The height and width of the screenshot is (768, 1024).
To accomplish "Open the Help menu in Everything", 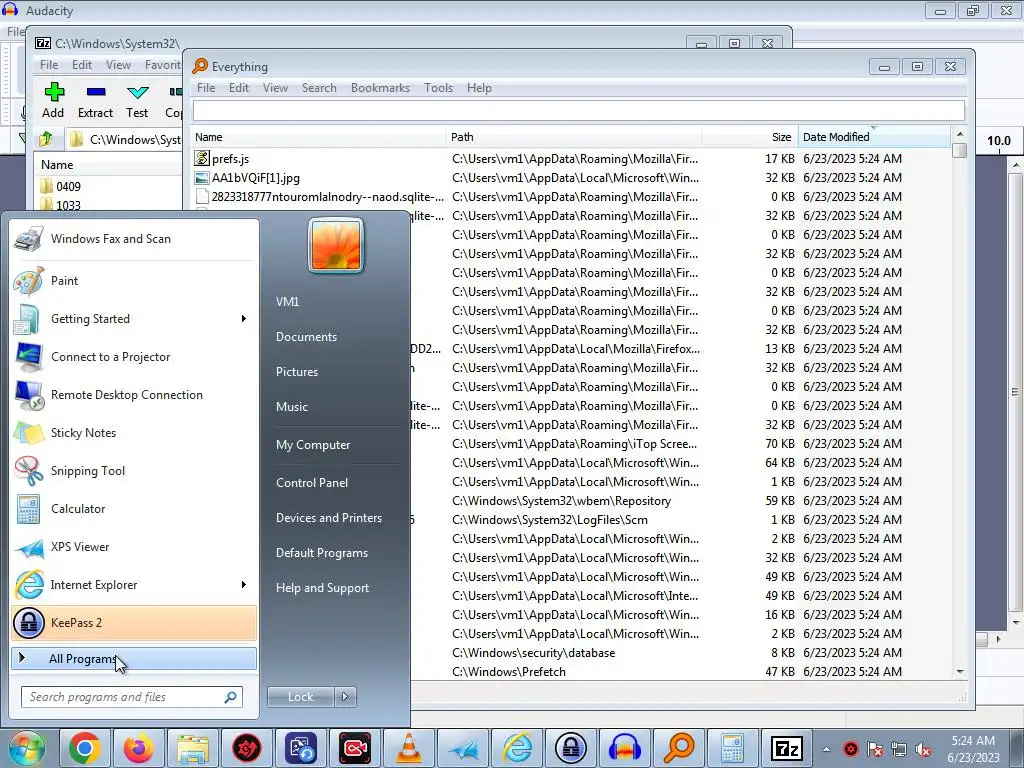I will tap(479, 88).
